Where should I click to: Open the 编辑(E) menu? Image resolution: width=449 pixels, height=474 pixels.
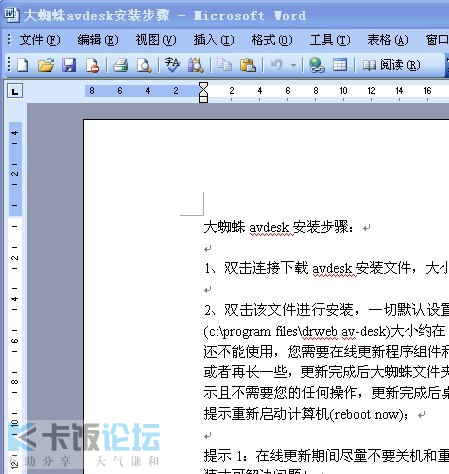tap(98, 40)
